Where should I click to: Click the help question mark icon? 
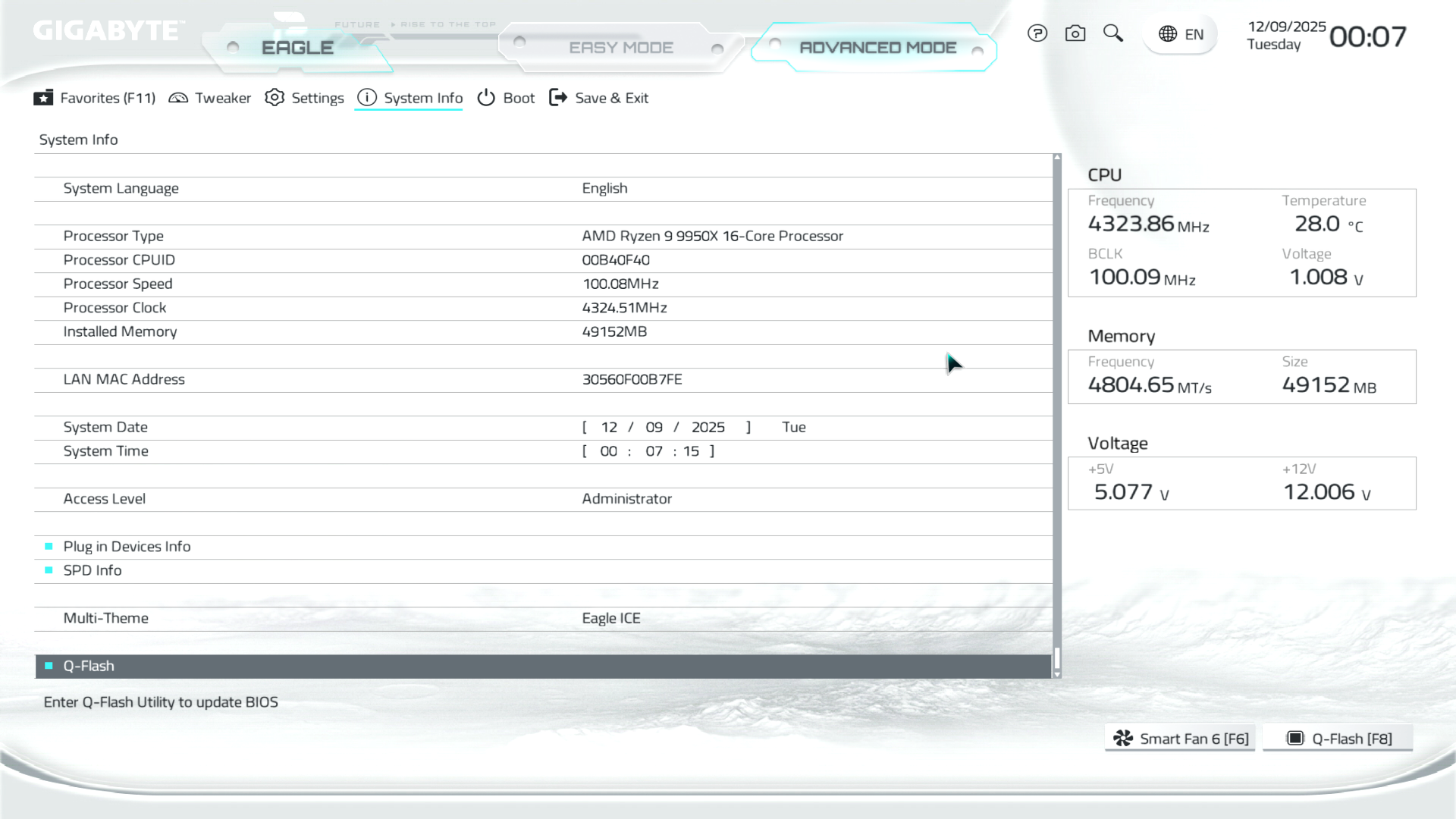(1037, 33)
